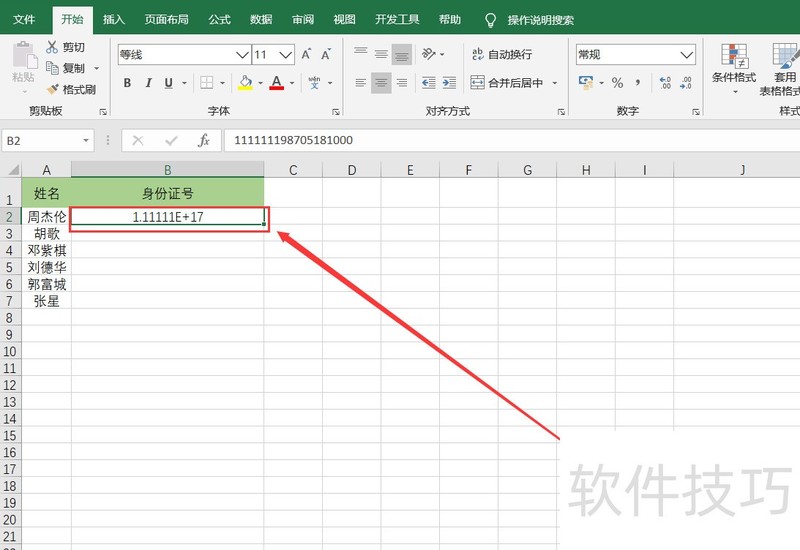Apply Percent Style to the cell

pos(617,83)
